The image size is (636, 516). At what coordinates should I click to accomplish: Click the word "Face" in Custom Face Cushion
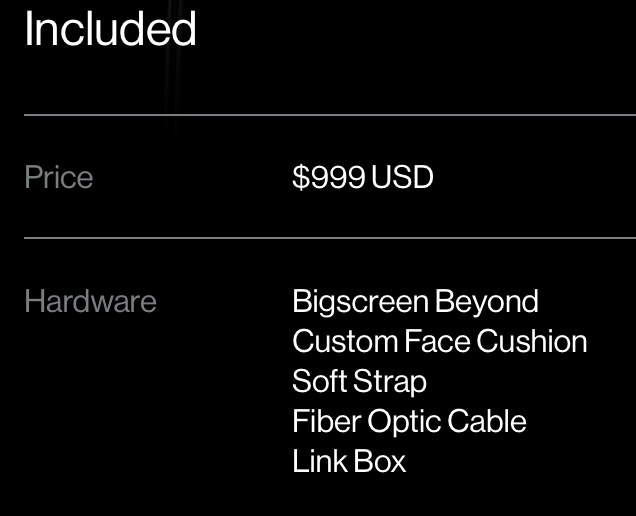[437, 341]
